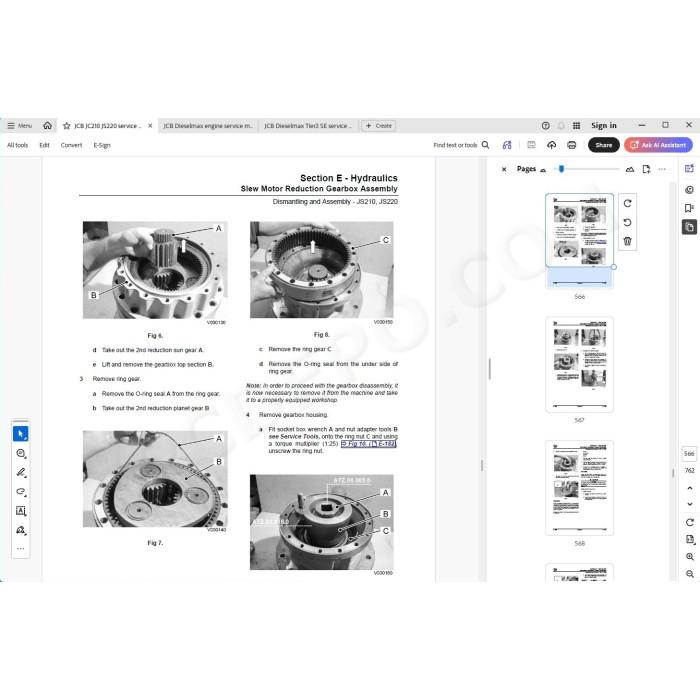The image size is (700, 700).
Task: Click the document vertical scrollbar
Action: pyautogui.click(x=482, y=466)
